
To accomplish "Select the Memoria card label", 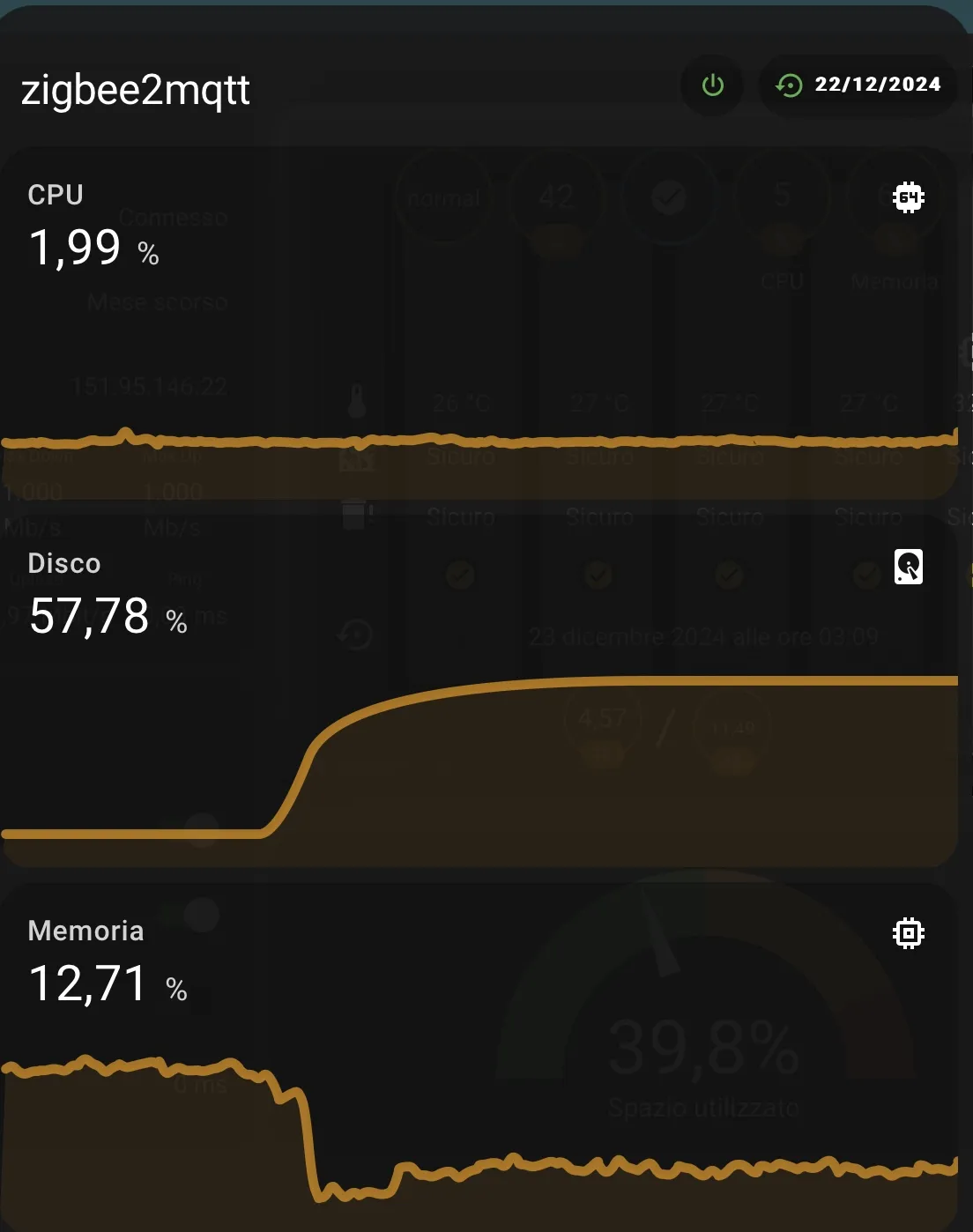I will [85, 931].
